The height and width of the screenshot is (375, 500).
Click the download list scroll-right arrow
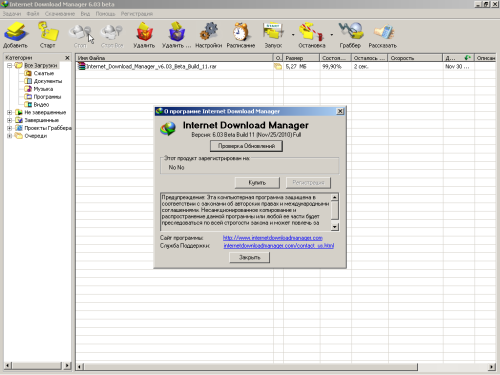[x=492, y=367]
